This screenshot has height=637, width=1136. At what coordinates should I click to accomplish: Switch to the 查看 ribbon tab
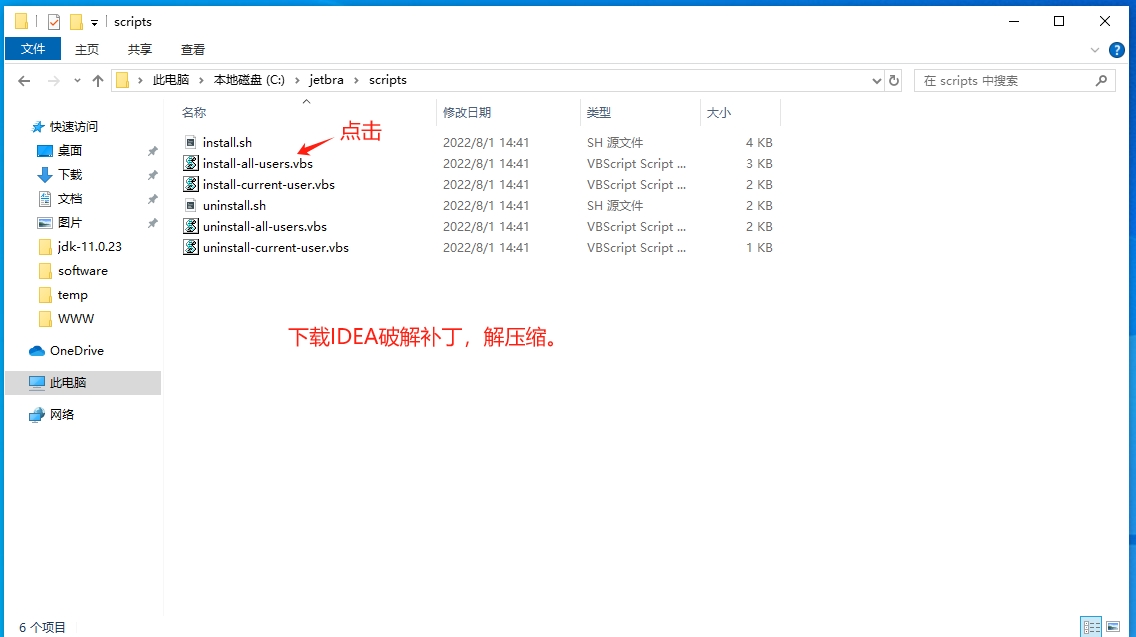click(193, 49)
